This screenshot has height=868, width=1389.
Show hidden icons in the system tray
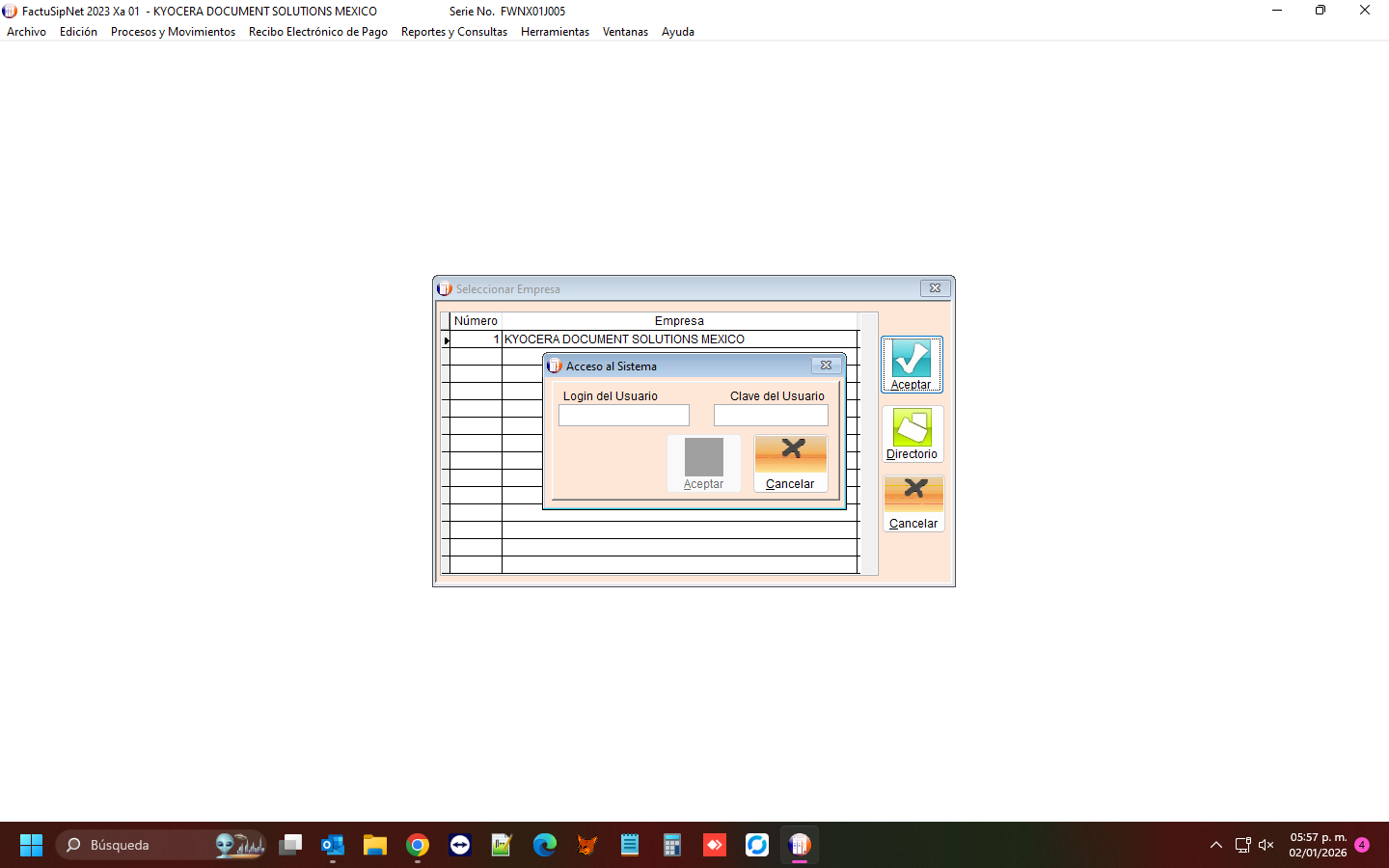[x=1216, y=846]
